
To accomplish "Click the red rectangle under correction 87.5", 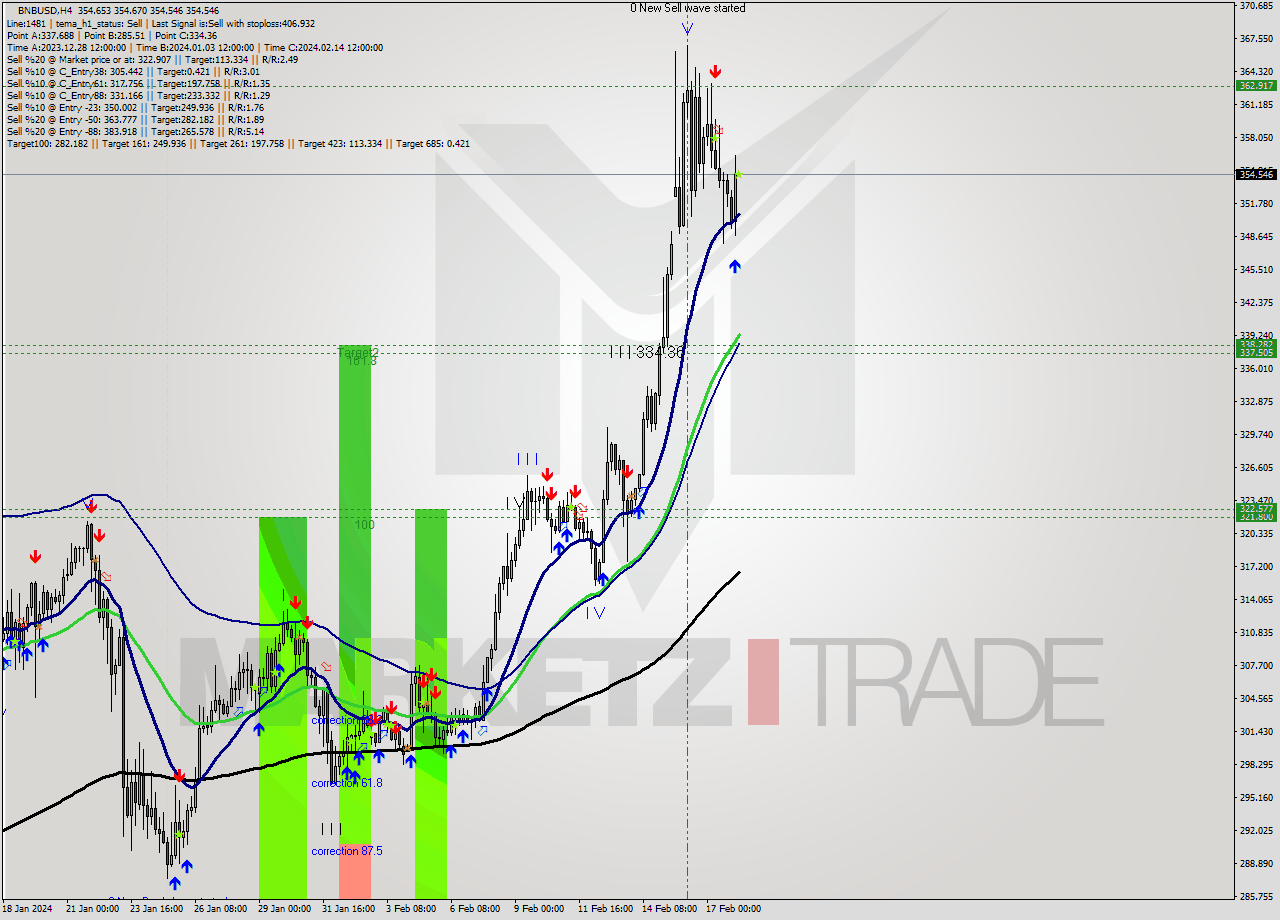I will [x=355, y=870].
